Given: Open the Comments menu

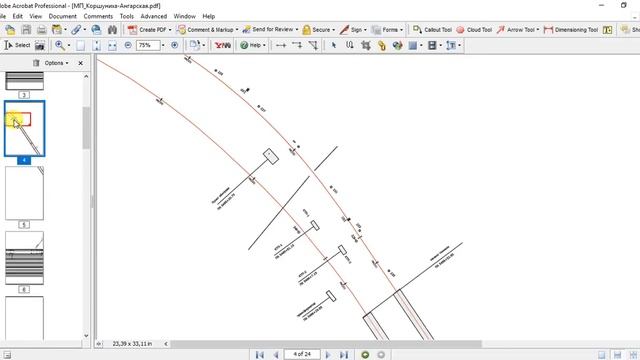Looking at the screenshot, I should click(x=98, y=16).
